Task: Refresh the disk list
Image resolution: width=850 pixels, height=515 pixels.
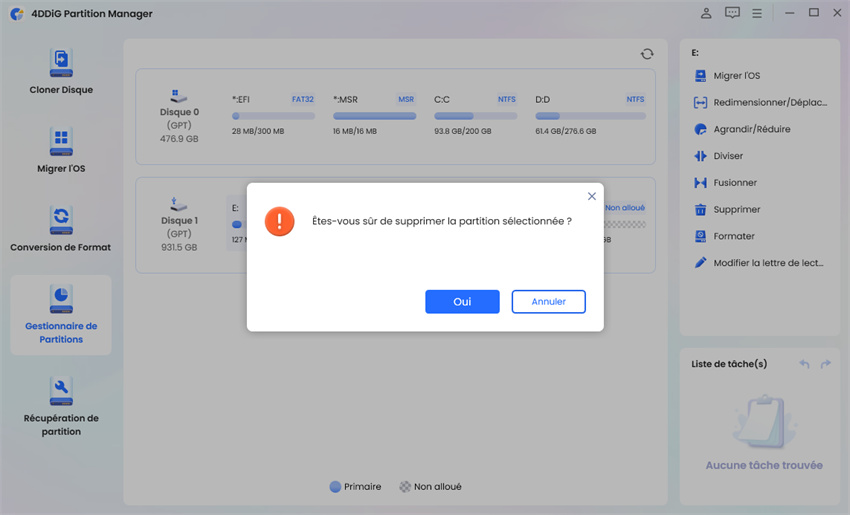Action: 647,54
